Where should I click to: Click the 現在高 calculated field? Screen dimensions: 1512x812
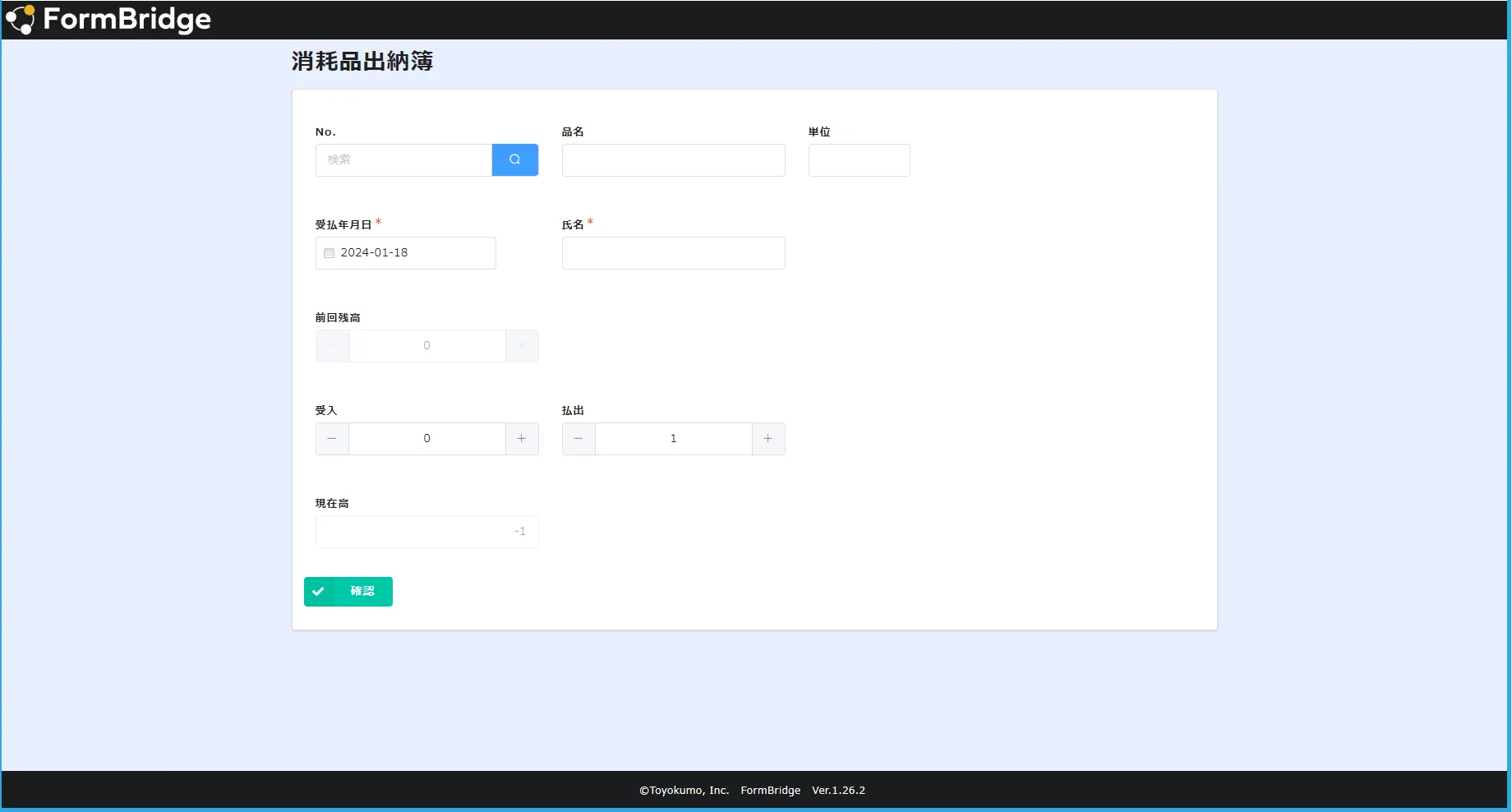426,532
